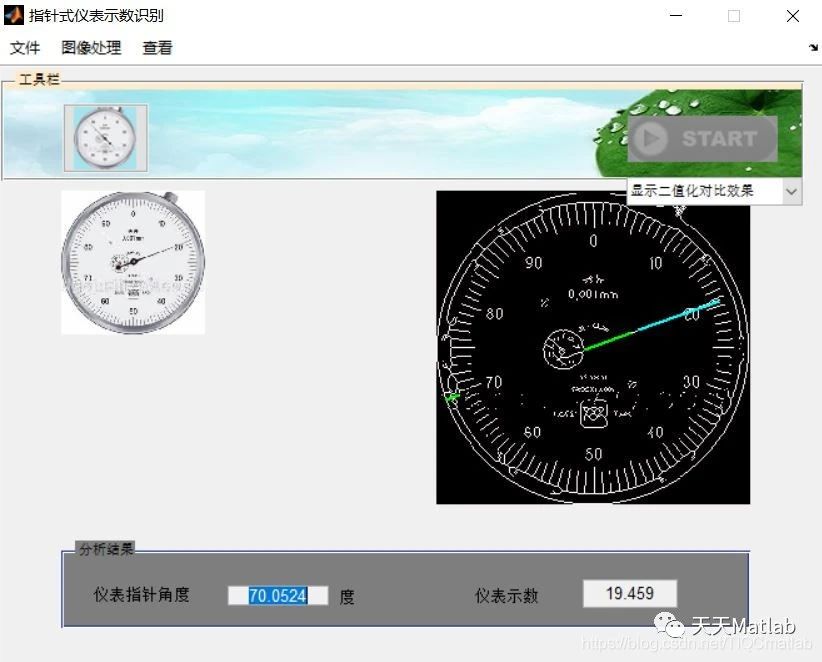Click the START button
The image size is (822, 662).
click(x=702, y=139)
